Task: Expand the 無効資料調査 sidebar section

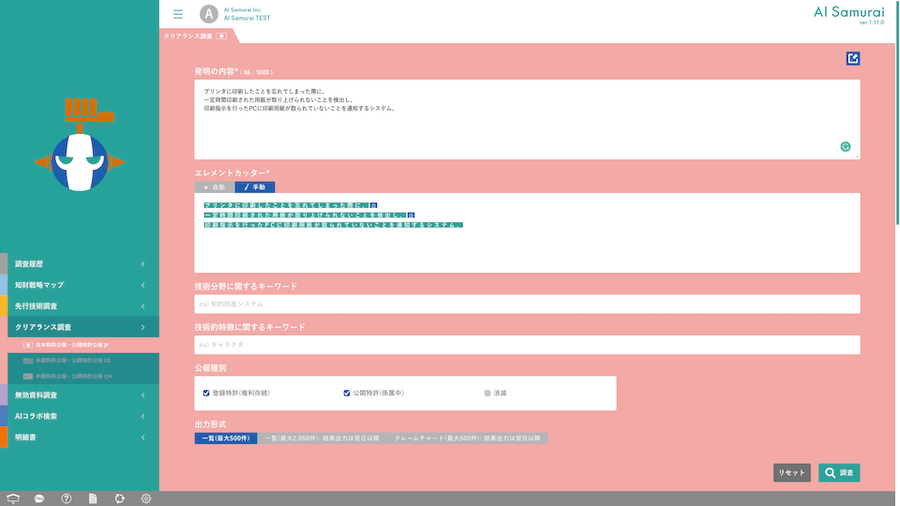Action: pyautogui.click(x=79, y=395)
